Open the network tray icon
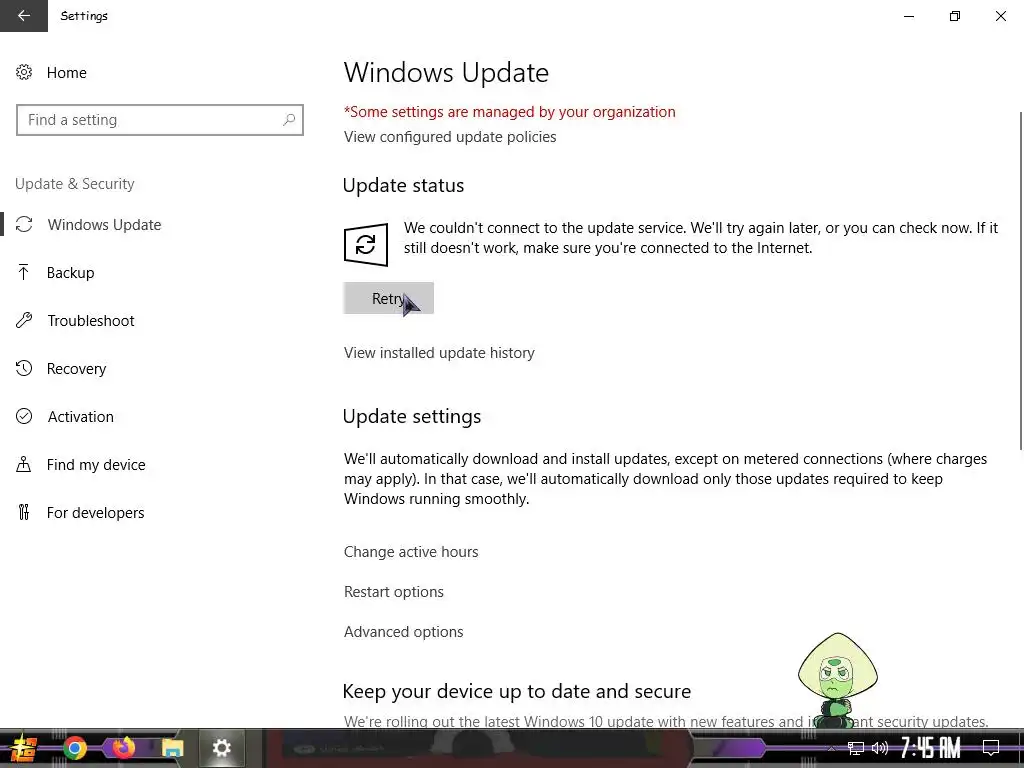Image resolution: width=1024 pixels, height=768 pixels. click(x=856, y=748)
